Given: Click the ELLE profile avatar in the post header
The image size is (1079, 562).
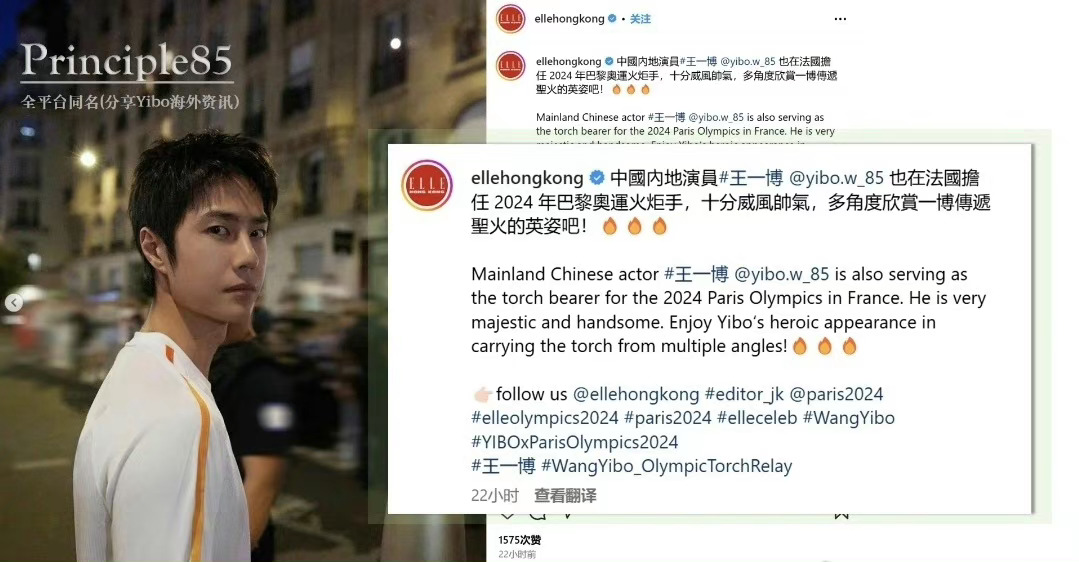Looking at the screenshot, I should [510, 19].
